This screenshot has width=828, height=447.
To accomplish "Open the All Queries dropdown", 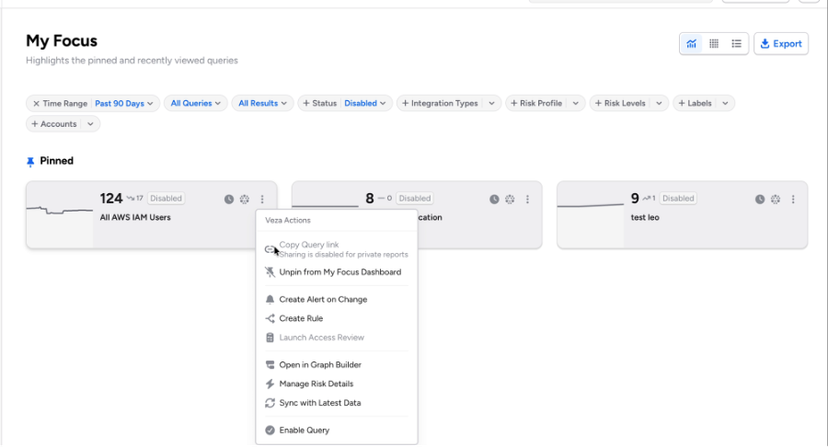I will [195, 104].
